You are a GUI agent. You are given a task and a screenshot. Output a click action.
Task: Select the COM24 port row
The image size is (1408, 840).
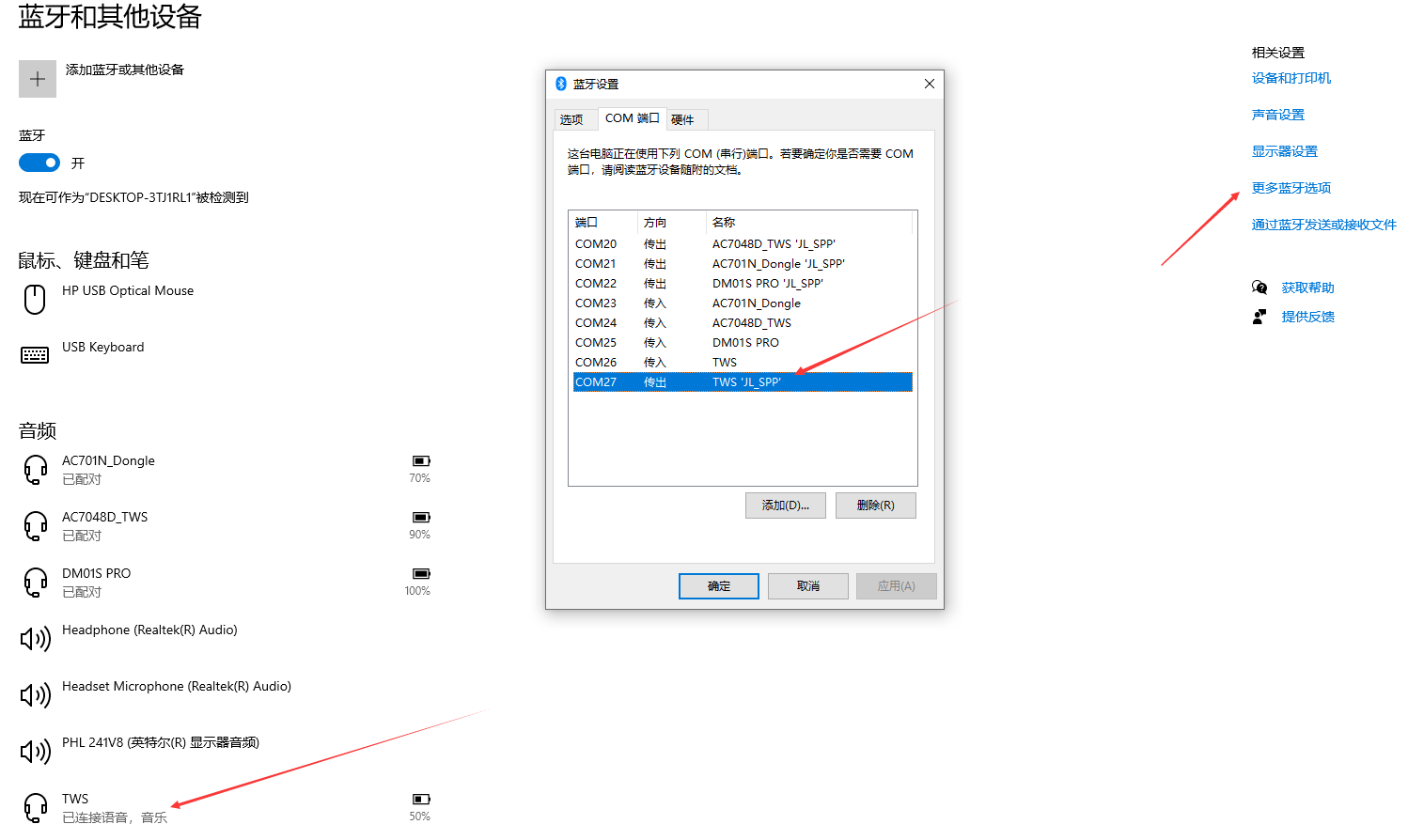(x=743, y=323)
